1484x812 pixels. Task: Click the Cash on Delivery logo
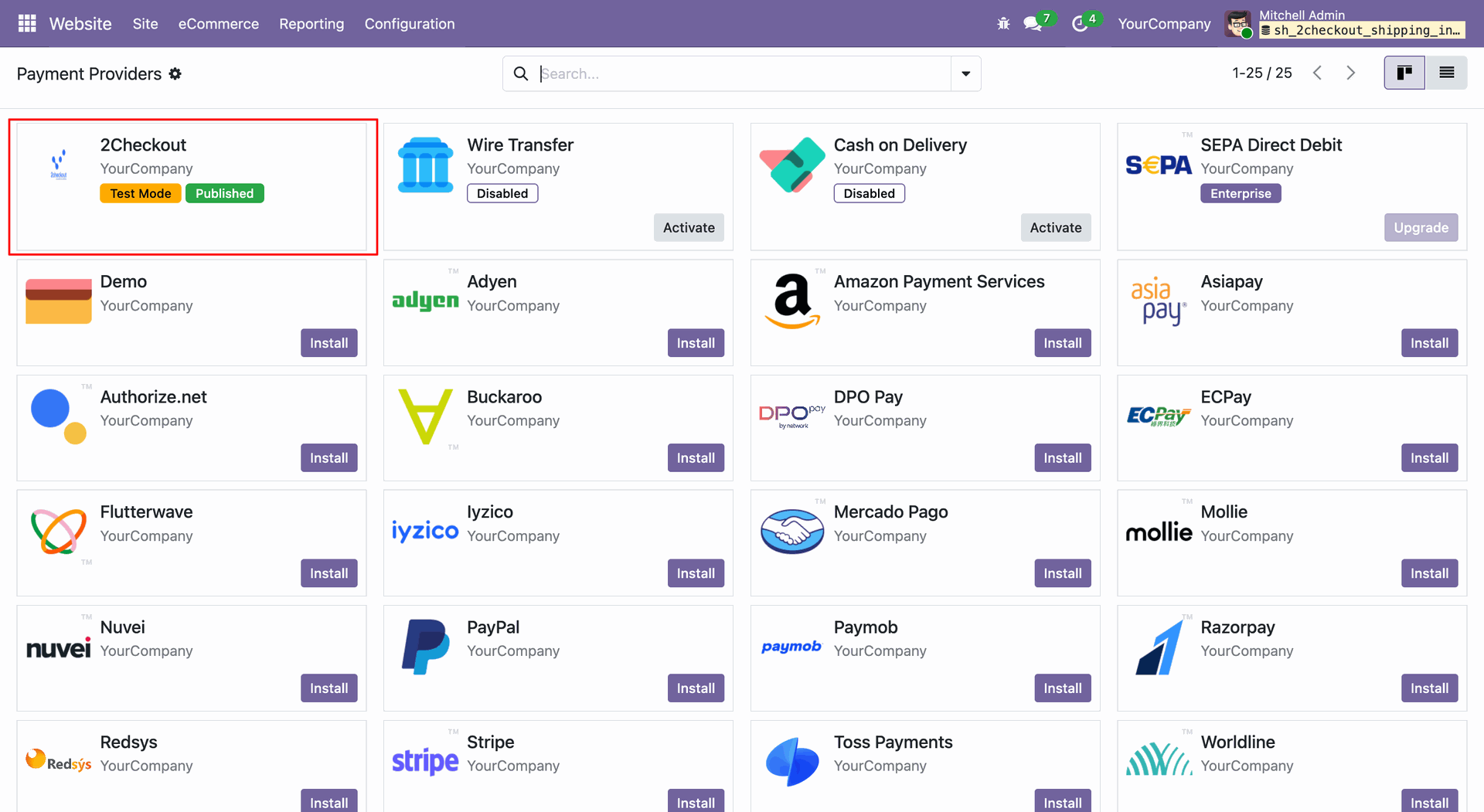pos(792,165)
